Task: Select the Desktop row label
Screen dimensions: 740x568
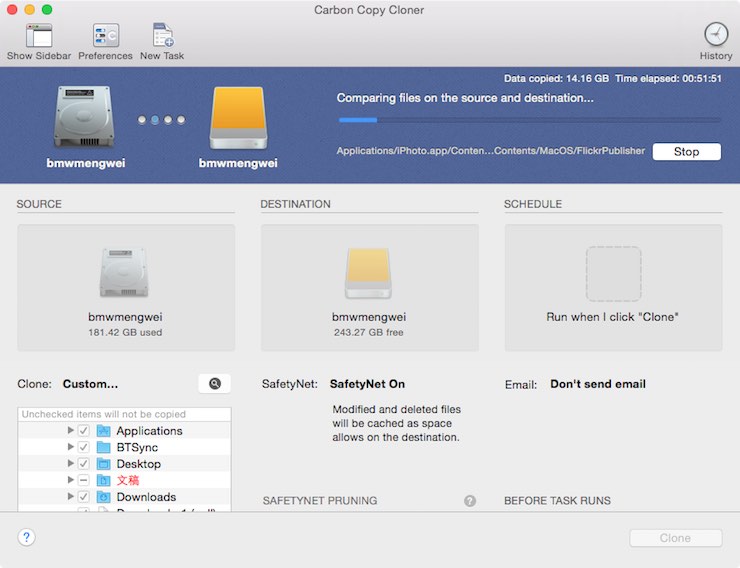Action: pos(139,464)
